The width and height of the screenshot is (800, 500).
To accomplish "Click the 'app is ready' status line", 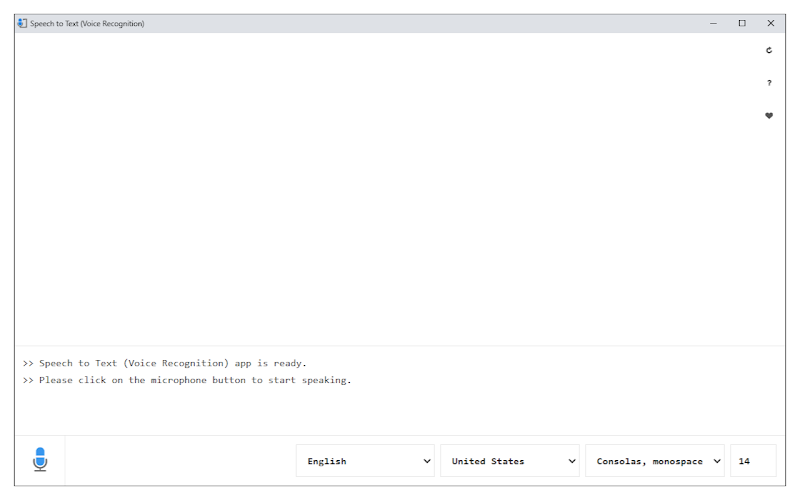I will 165,363.
